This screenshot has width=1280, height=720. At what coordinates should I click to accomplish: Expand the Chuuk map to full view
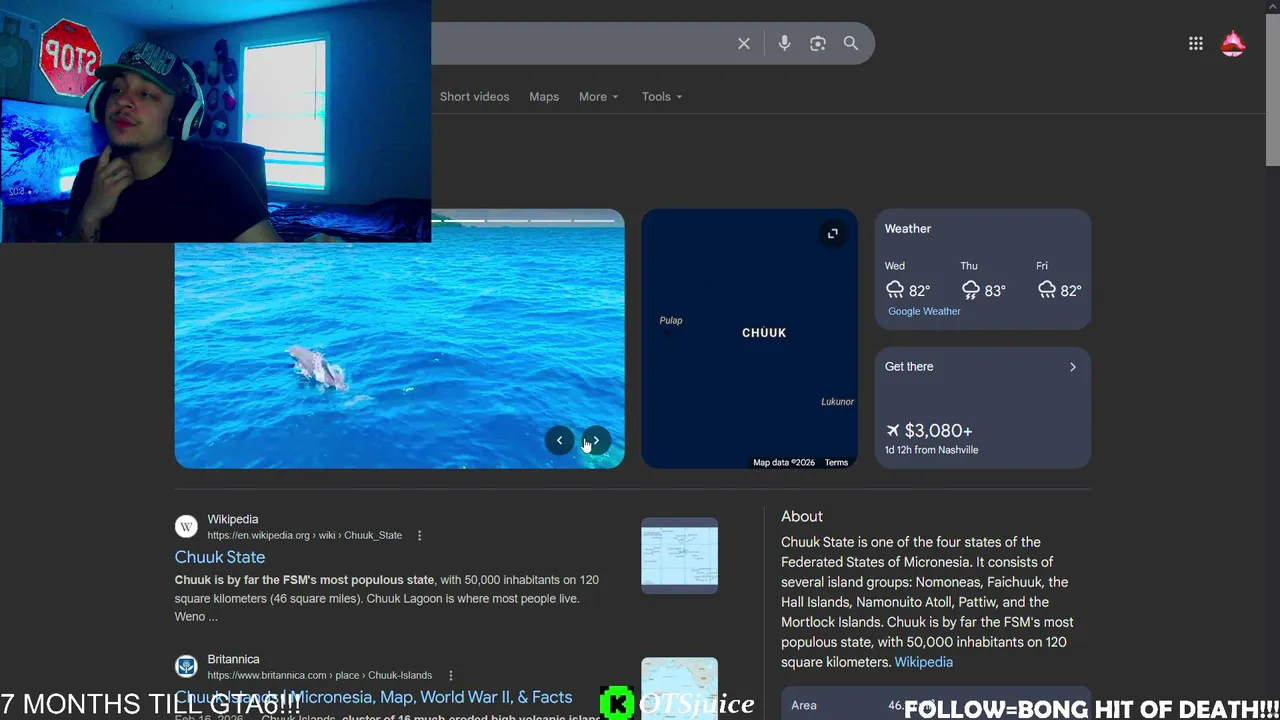pos(833,234)
